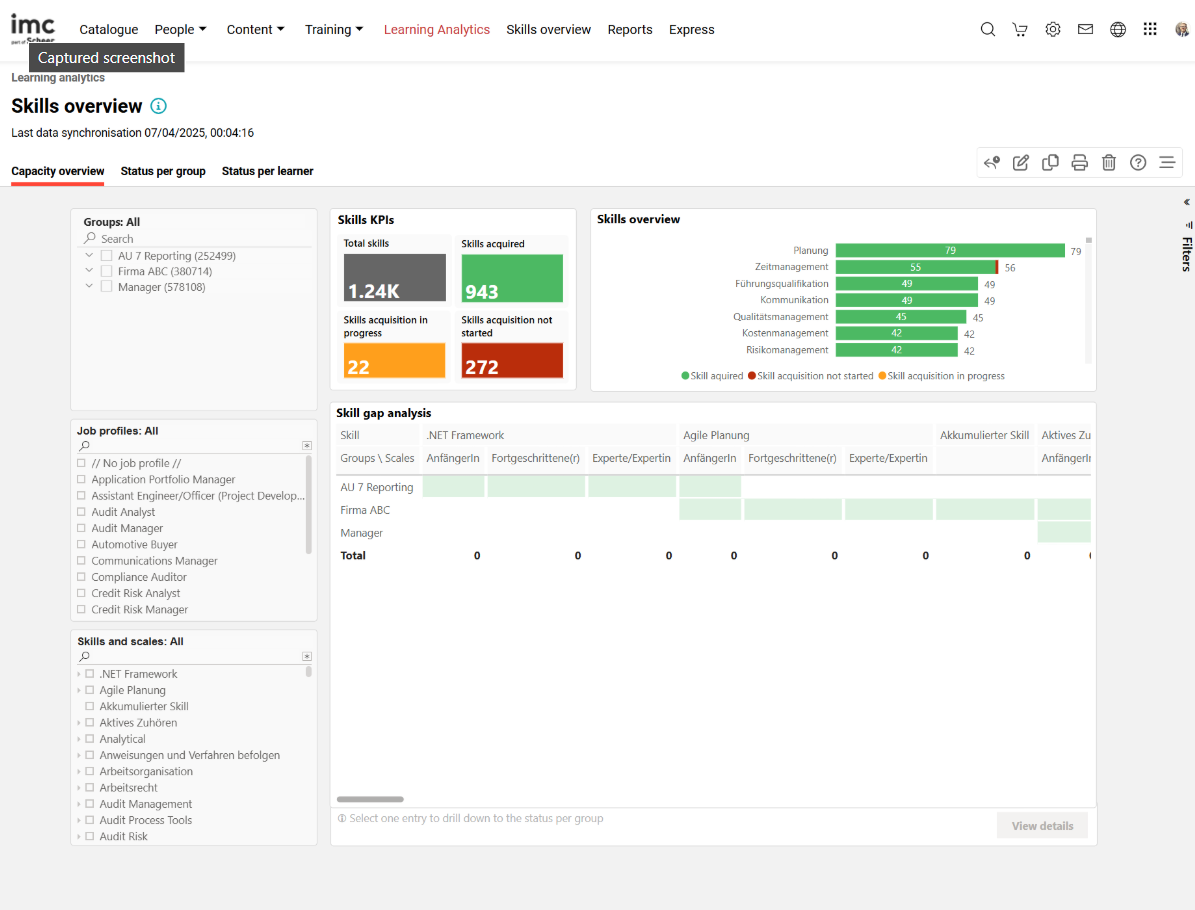Open the People dropdown menu
The width and height of the screenshot is (1195, 910).
point(182,30)
